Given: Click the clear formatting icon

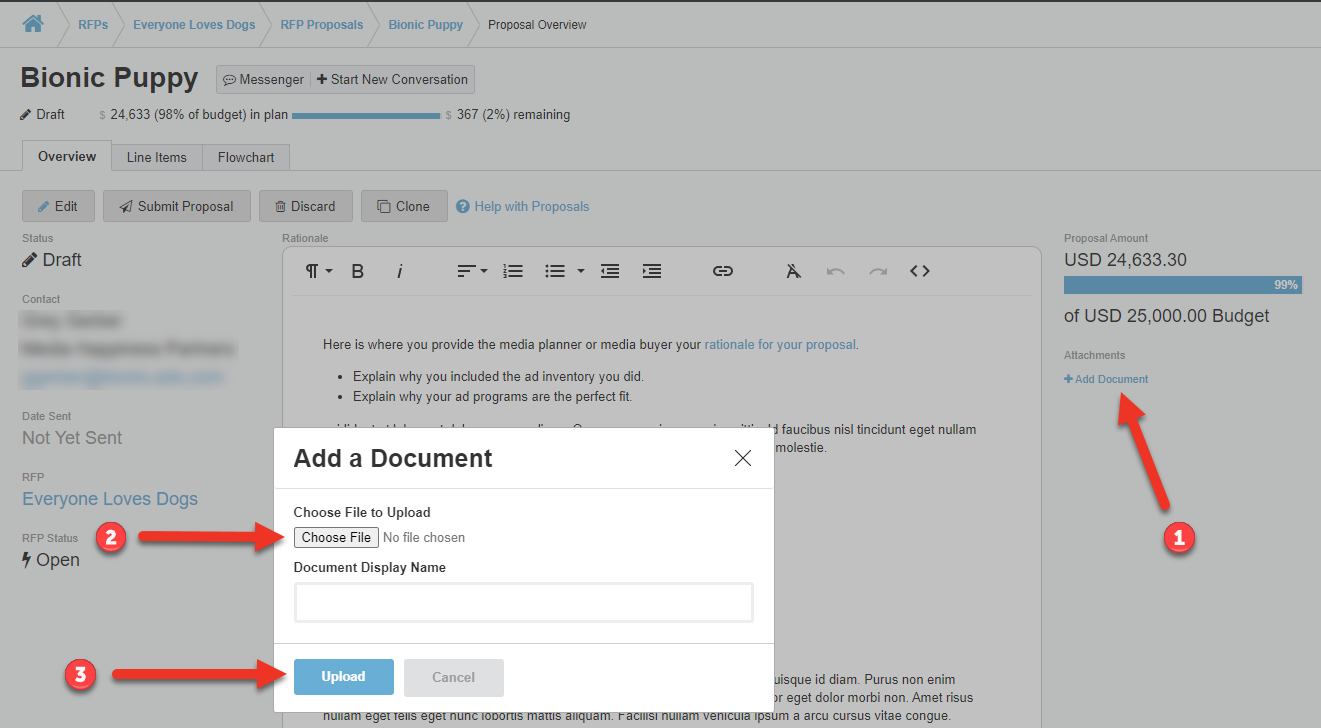Looking at the screenshot, I should pyautogui.click(x=793, y=271).
